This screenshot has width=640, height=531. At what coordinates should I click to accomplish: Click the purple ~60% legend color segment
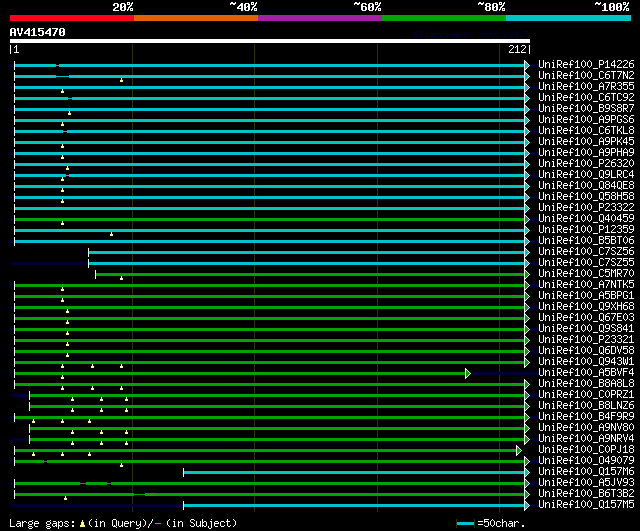coord(320,18)
